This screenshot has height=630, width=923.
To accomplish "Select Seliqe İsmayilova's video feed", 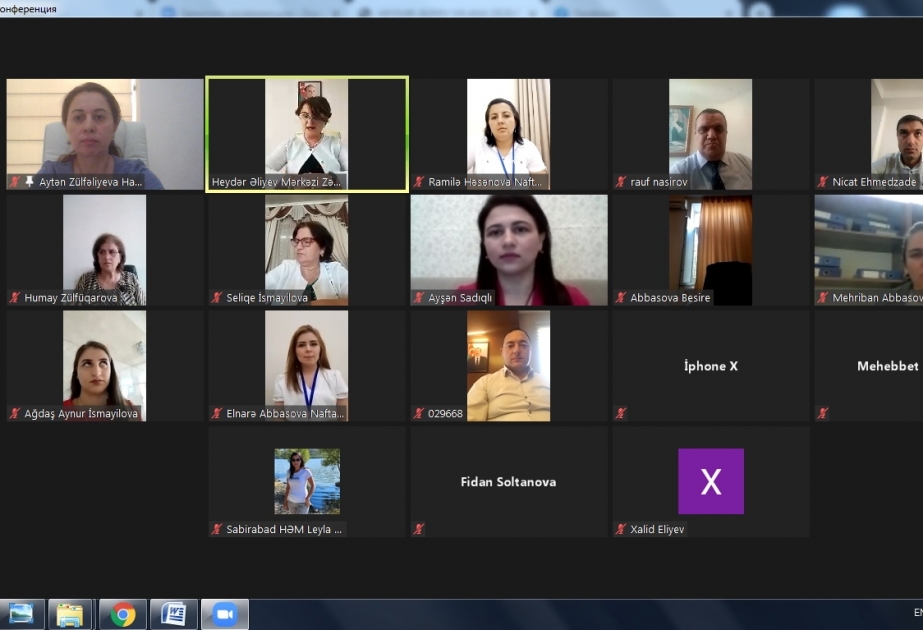I will [x=307, y=250].
